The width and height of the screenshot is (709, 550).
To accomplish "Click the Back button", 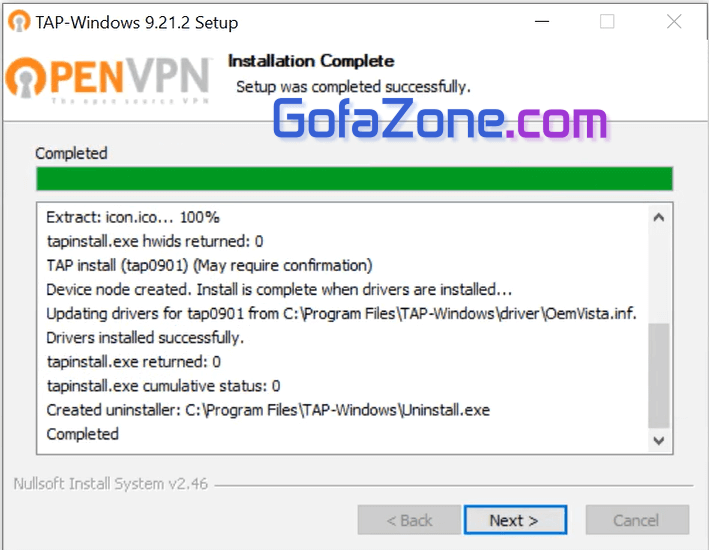I will coord(410,520).
